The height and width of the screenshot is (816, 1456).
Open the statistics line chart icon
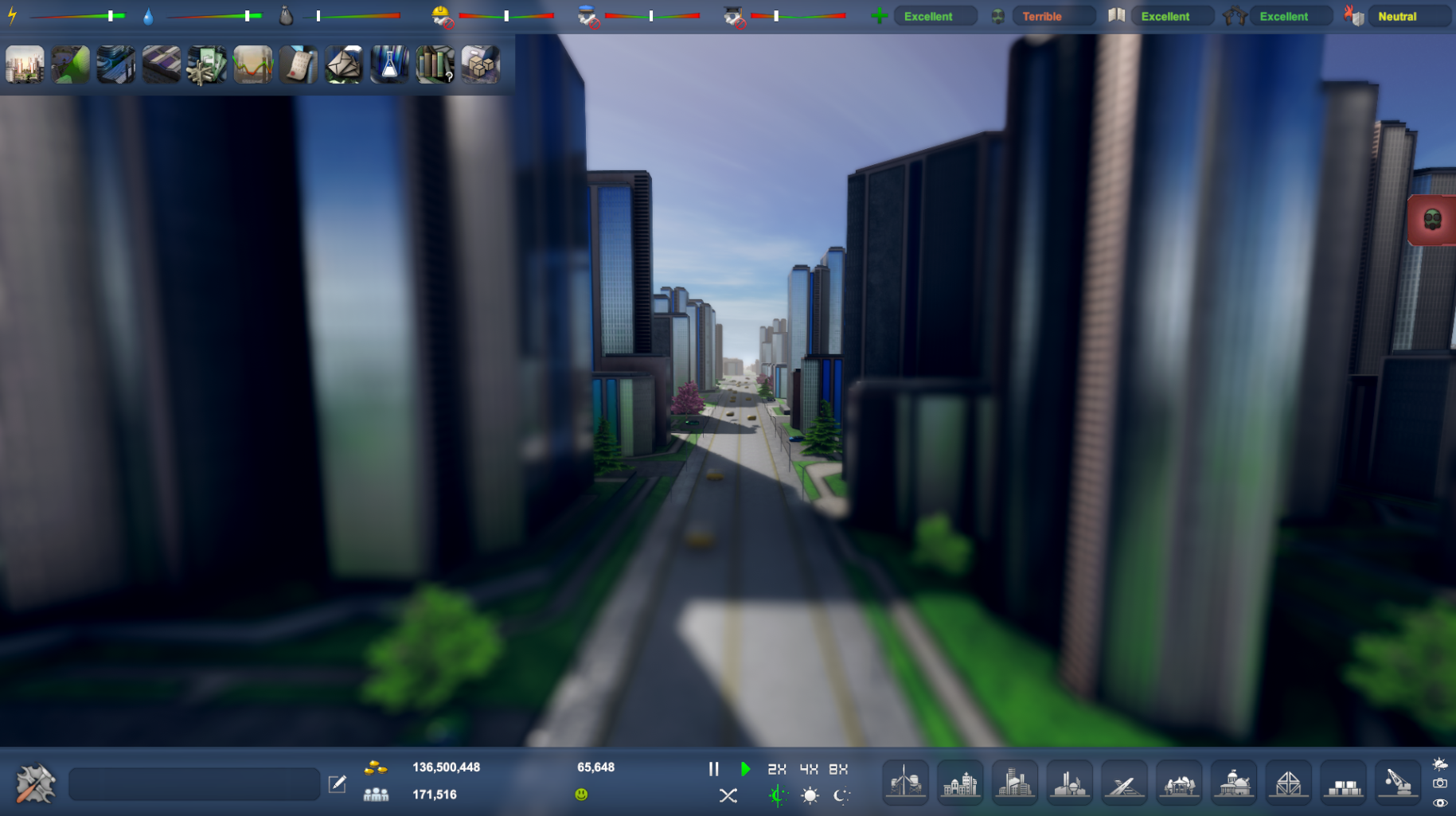252,64
